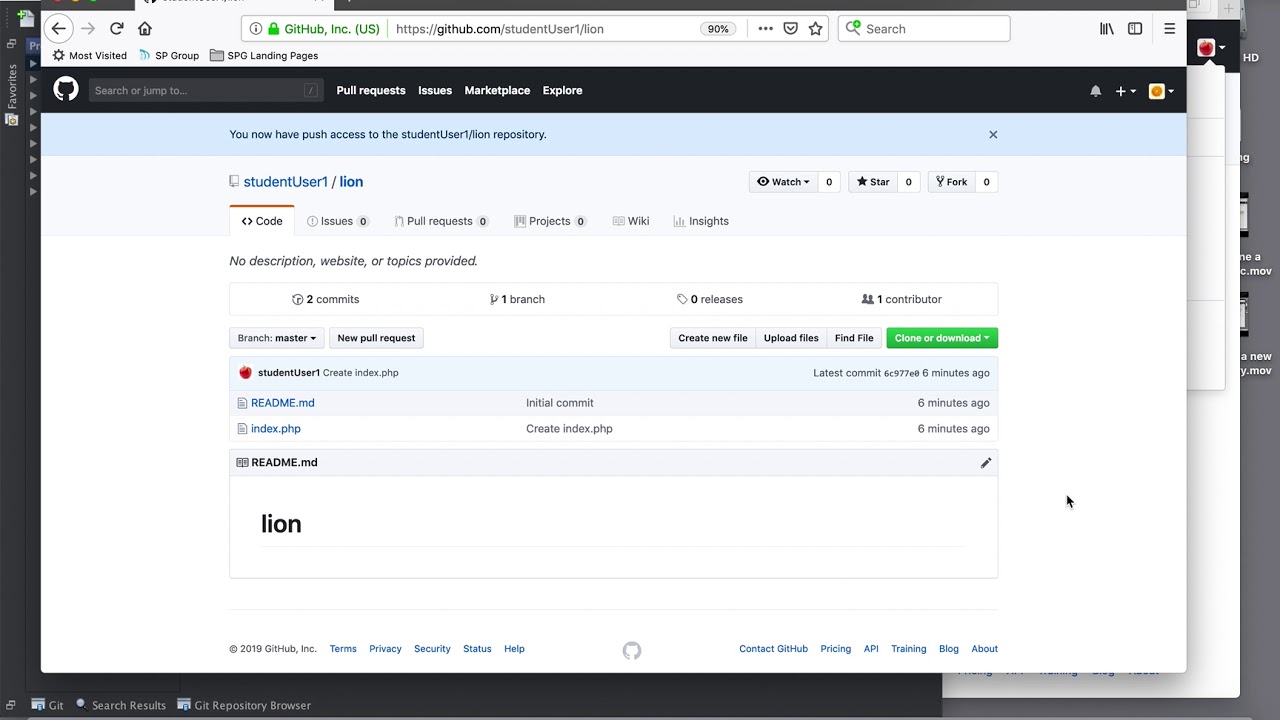Open Issues in the top navigation
1280x720 pixels.
point(435,90)
